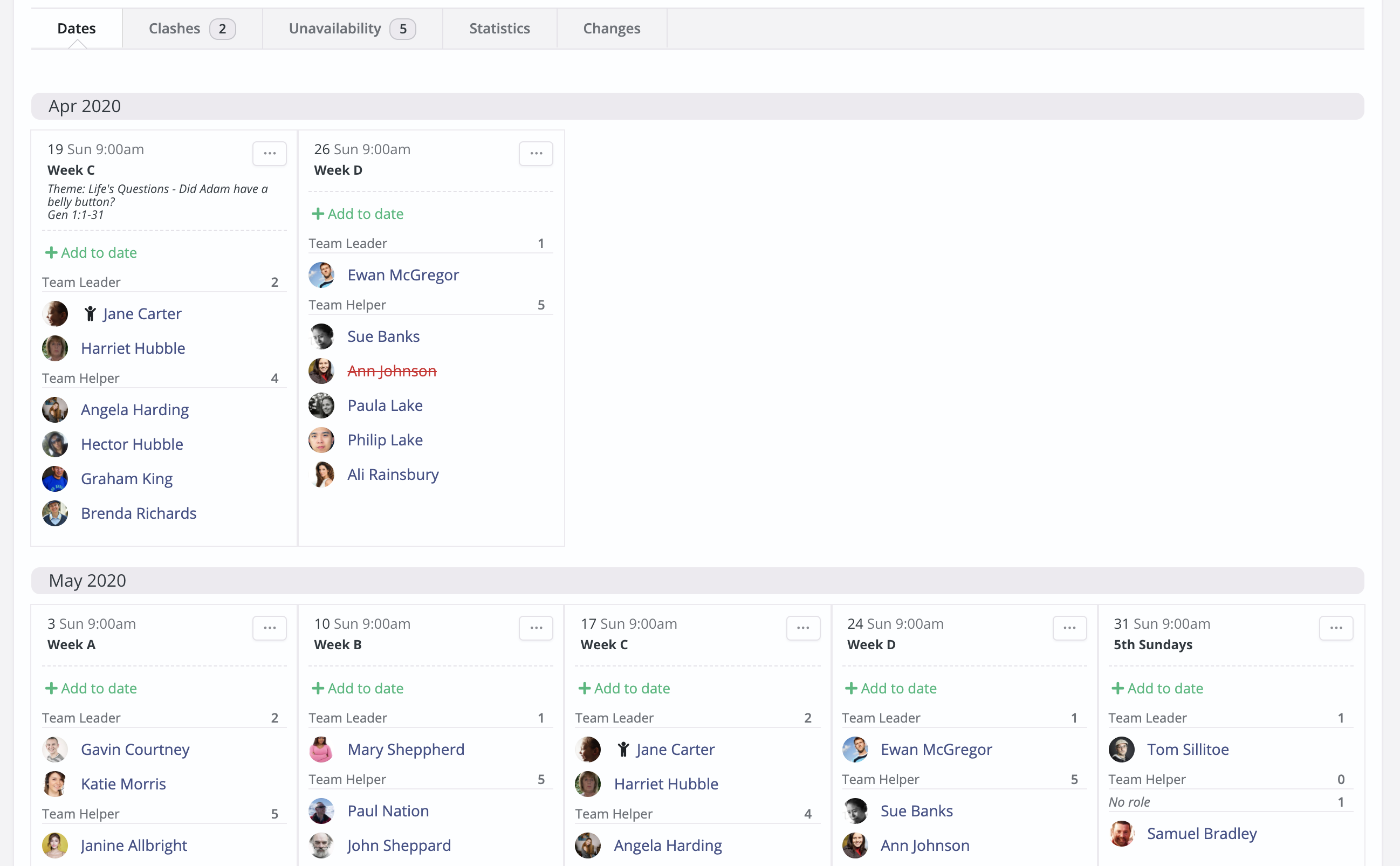This screenshot has height=866, width=1400.
Task: Go to the Statistics tab
Action: (x=499, y=29)
